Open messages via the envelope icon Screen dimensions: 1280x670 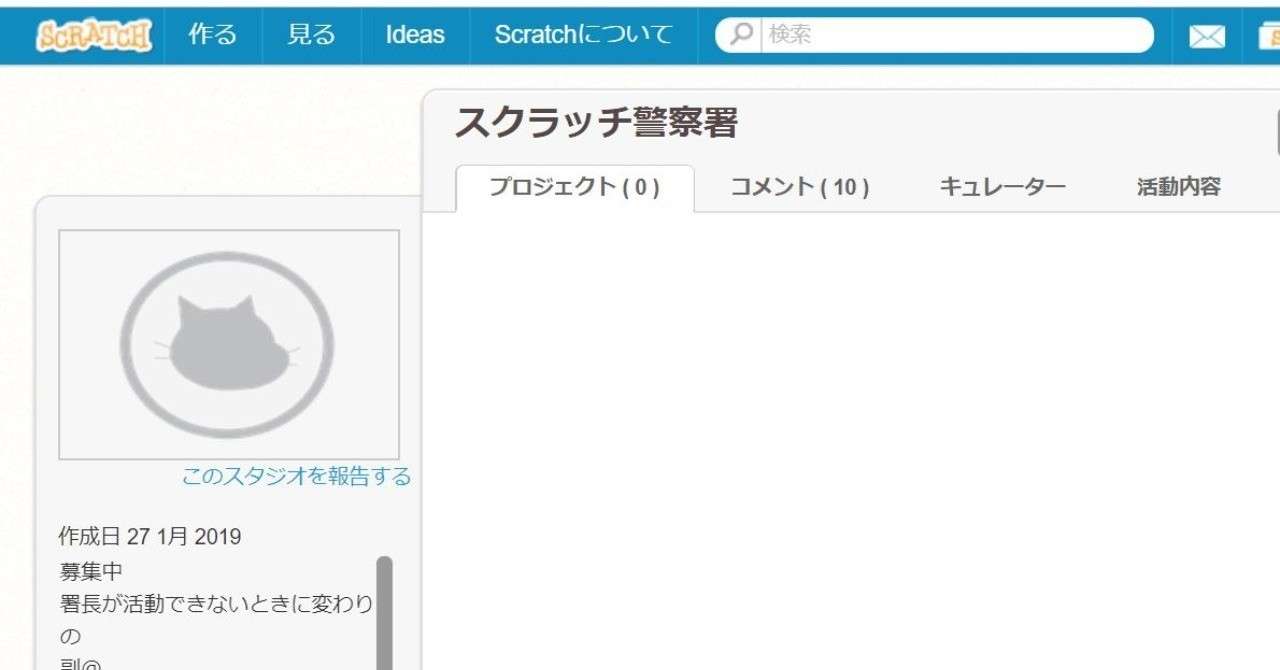tap(1206, 34)
